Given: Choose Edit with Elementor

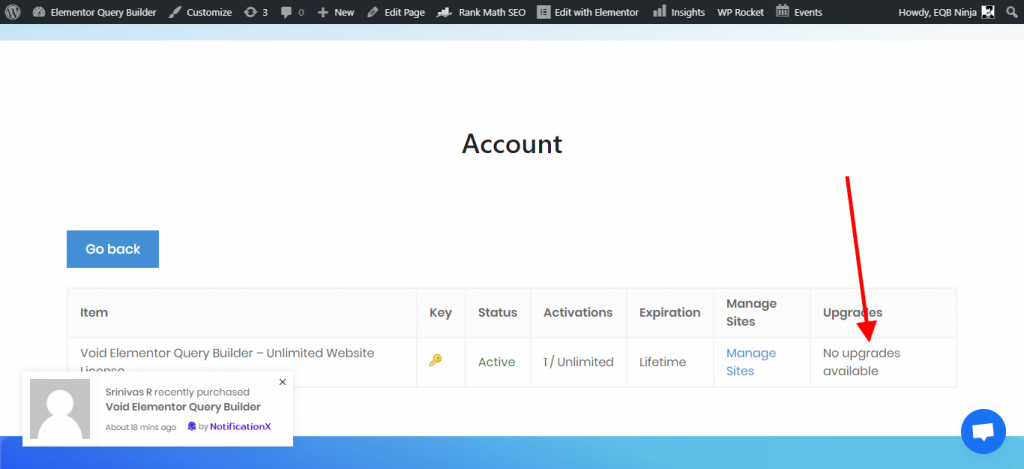Looking at the screenshot, I should pos(588,12).
